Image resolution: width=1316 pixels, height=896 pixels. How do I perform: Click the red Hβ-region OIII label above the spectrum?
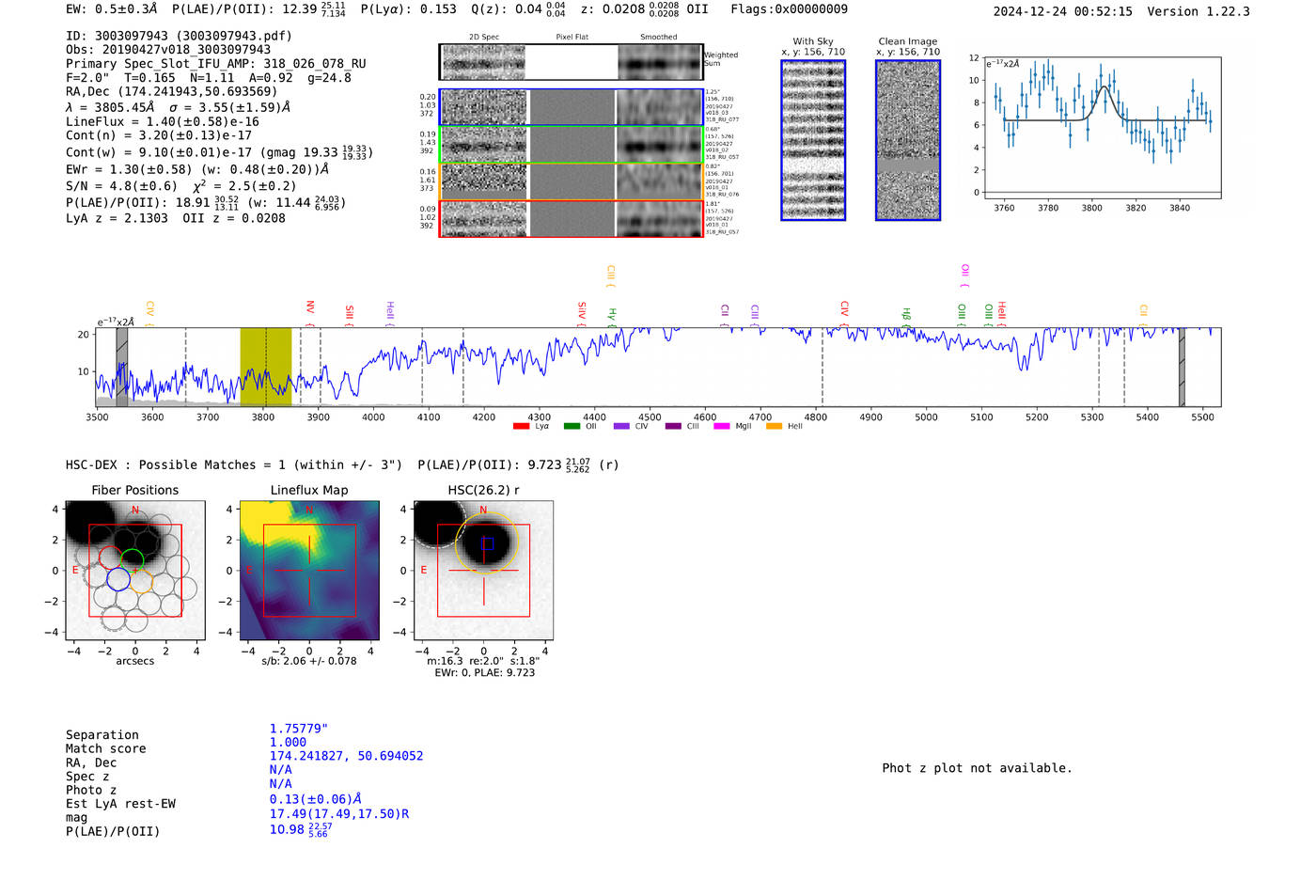[x=961, y=312]
